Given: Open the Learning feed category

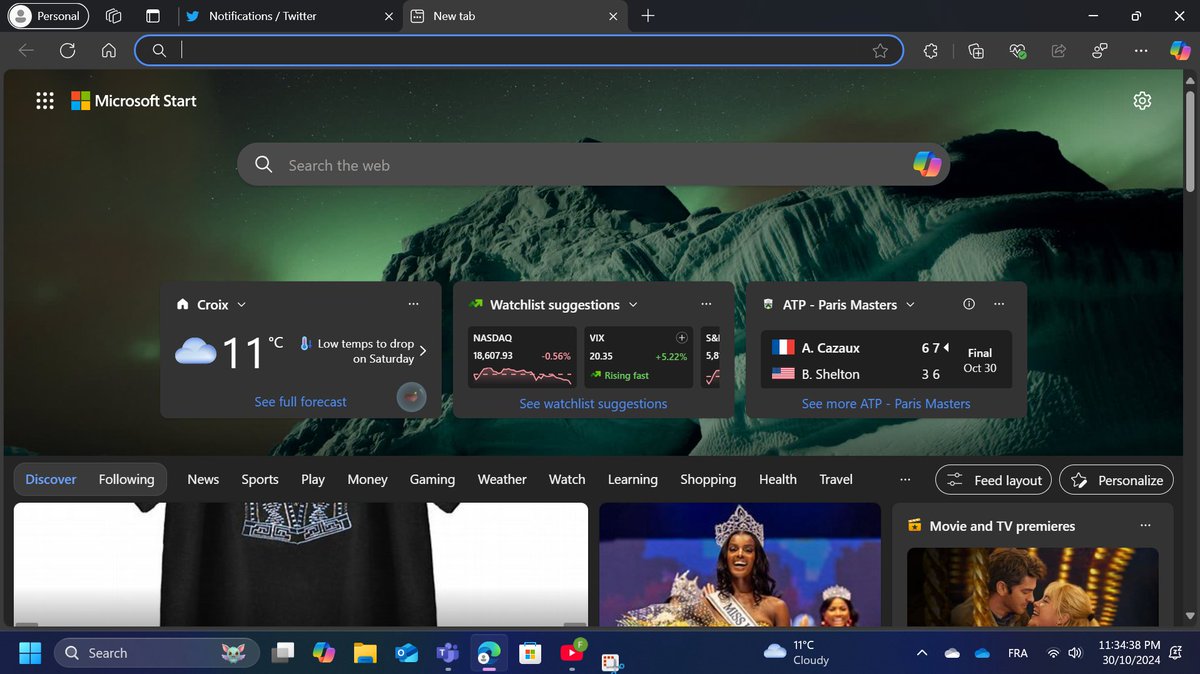Looking at the screenshot, I should (x=633, y=480).
